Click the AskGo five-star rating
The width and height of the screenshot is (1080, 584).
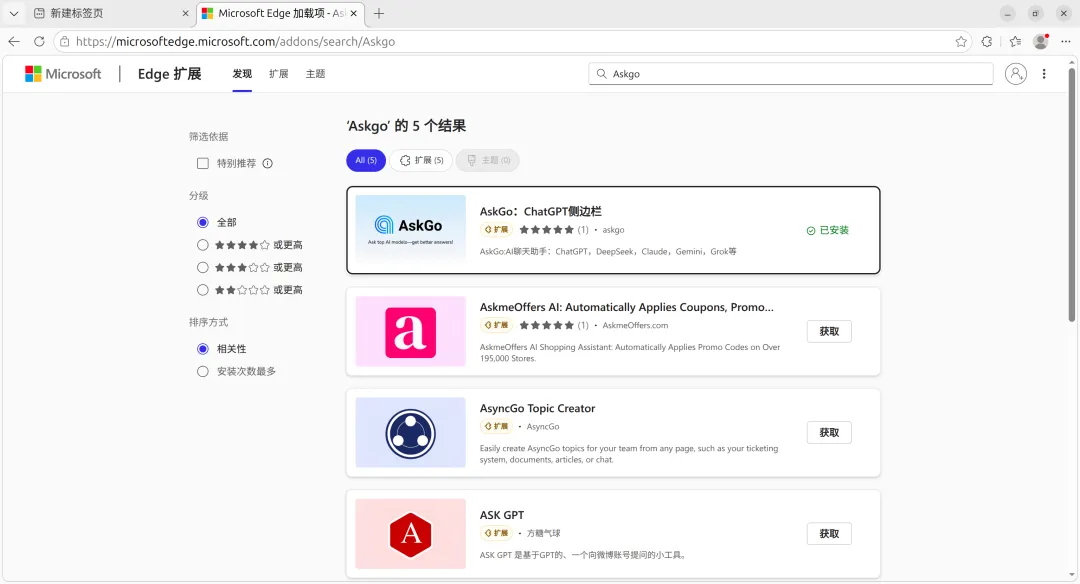546,230
